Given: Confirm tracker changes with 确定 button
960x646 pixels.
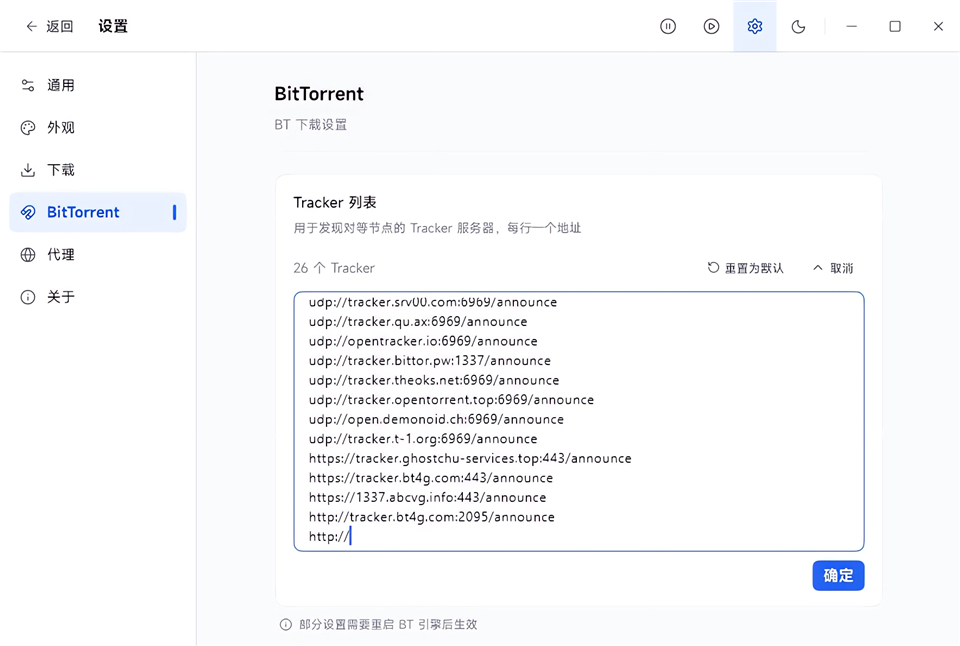Looking at the screenshot, I should (x=838, y=575).
